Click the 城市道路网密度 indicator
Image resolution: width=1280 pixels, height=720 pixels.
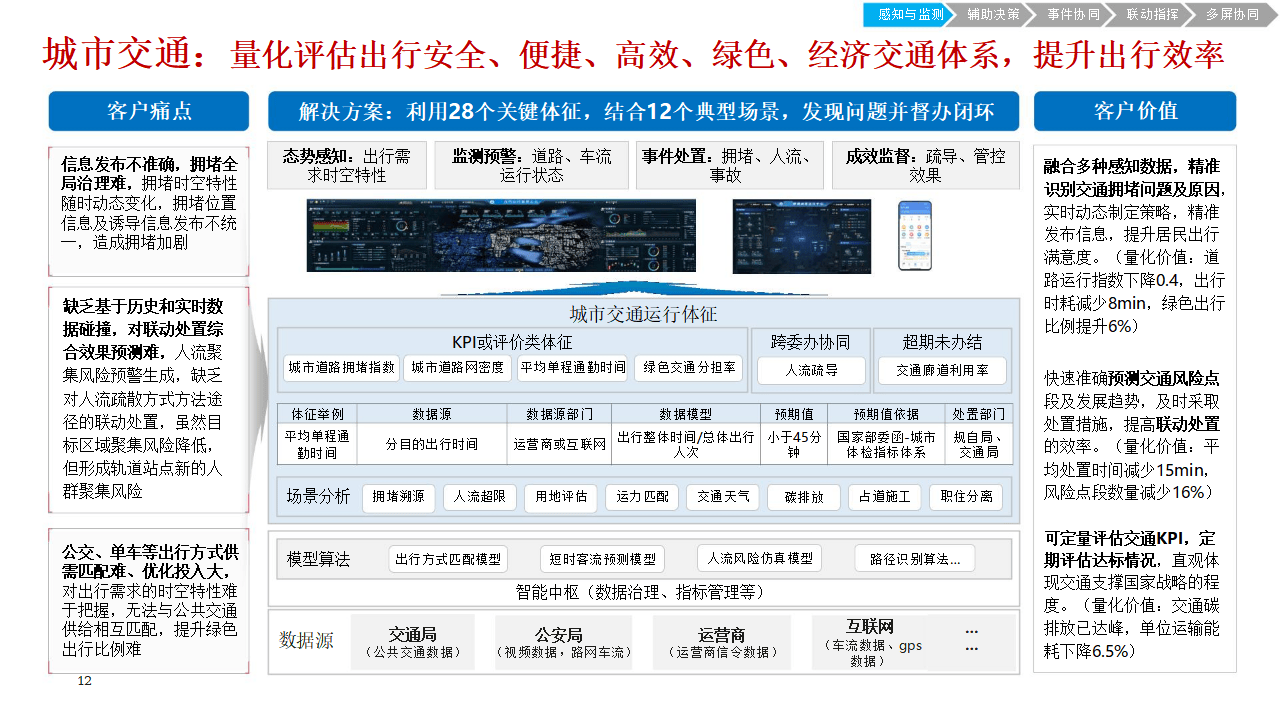click(457, 368)
